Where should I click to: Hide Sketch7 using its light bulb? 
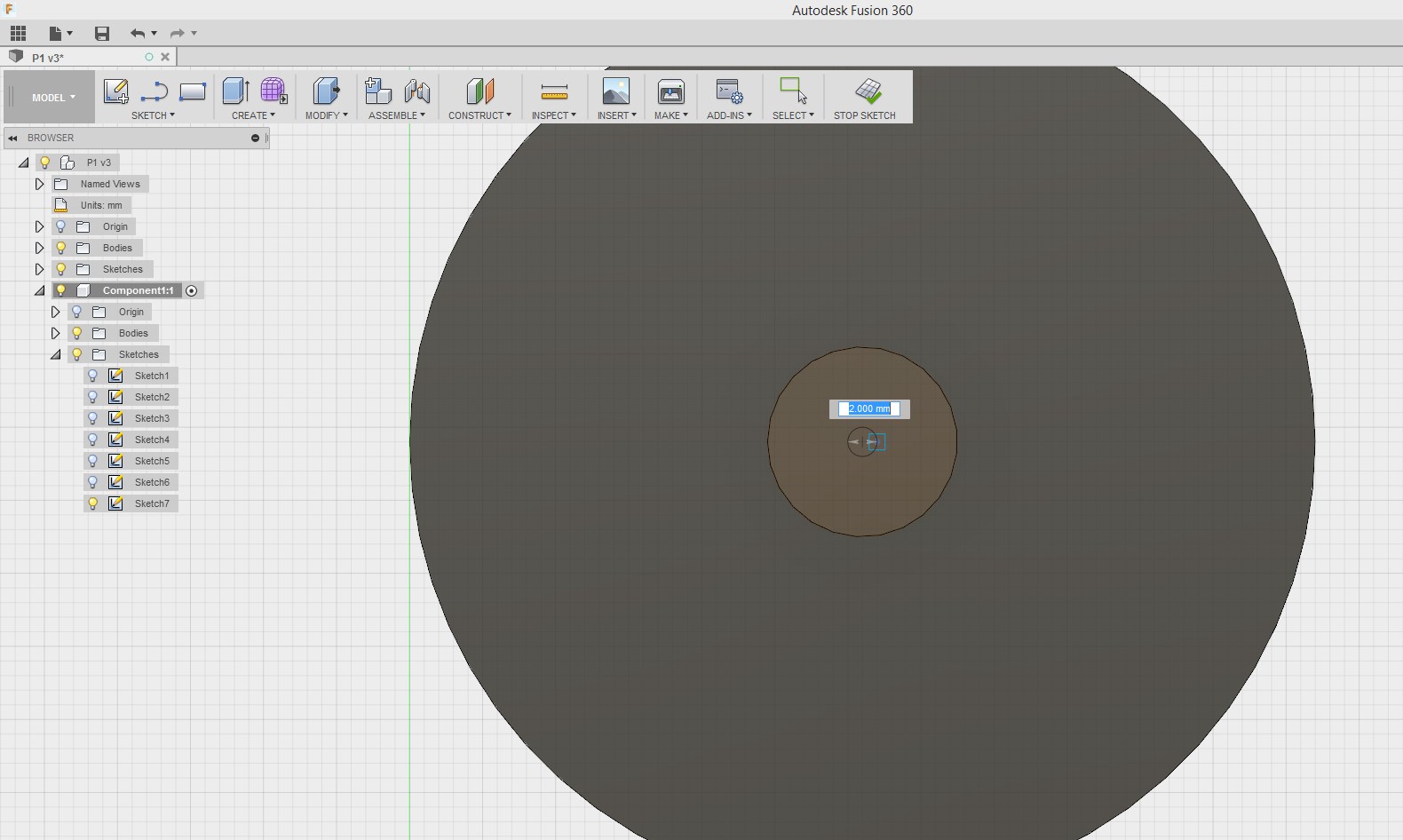pyautogui.click(x=93, y=503)
